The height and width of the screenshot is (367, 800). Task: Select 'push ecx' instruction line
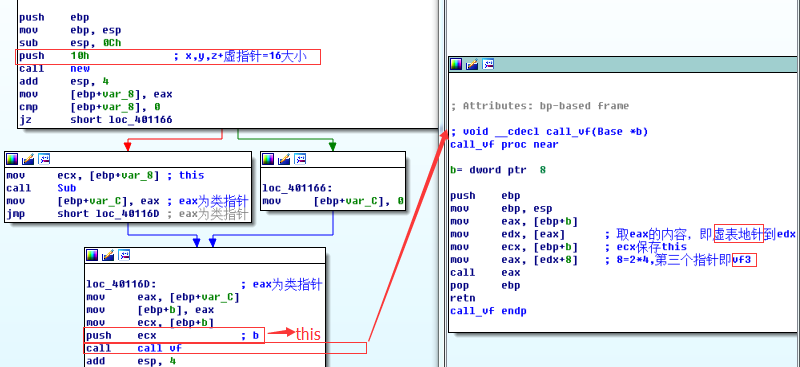[174, 335]
